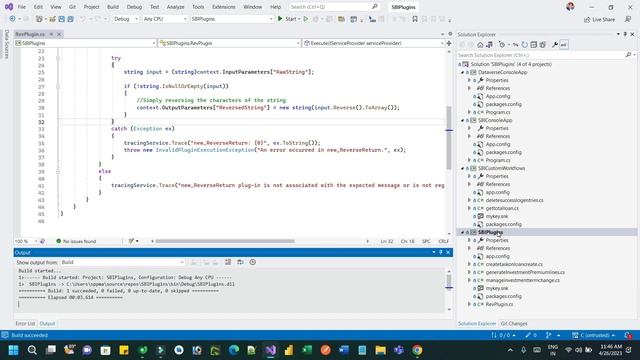Open File Explorer from taskbar

click(380, 350)
